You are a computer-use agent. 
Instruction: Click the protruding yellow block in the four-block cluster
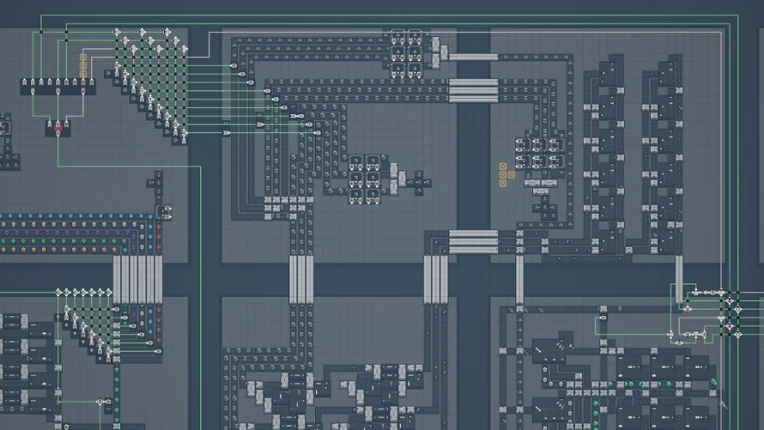click(x=511, y=175)
